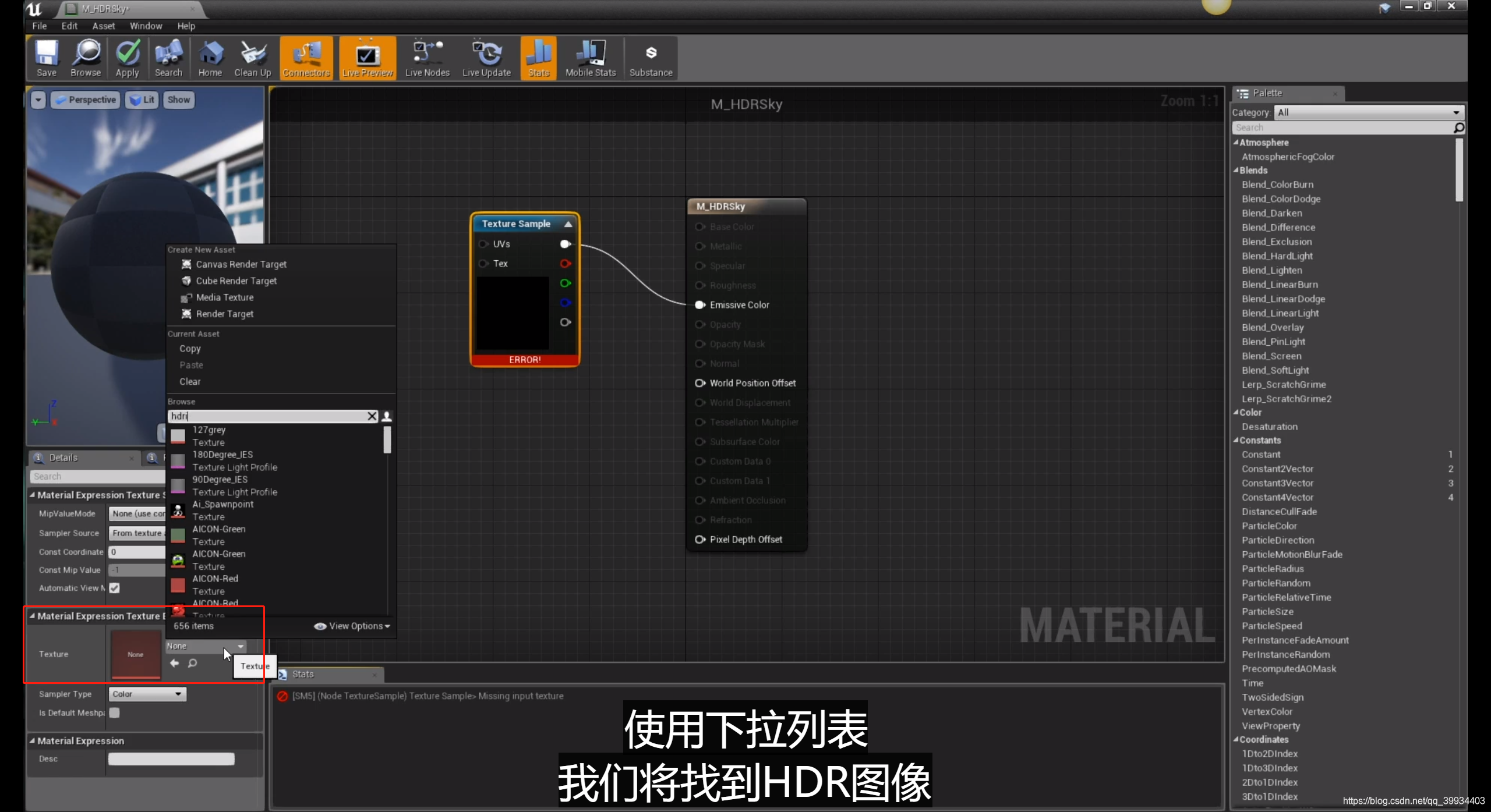Open the Perspective view dropdown

click(x=85, y=99)
